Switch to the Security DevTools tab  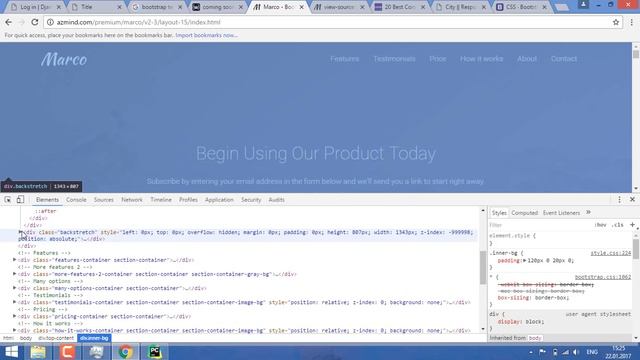[x=251, y=200]
